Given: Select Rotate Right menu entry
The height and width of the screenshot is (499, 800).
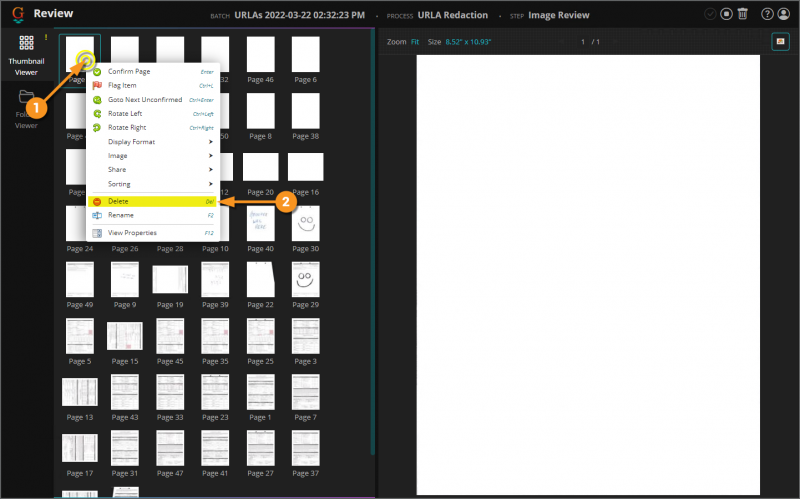Looking at the screenshot, I should pyautogui.click(x=153, y=127).
